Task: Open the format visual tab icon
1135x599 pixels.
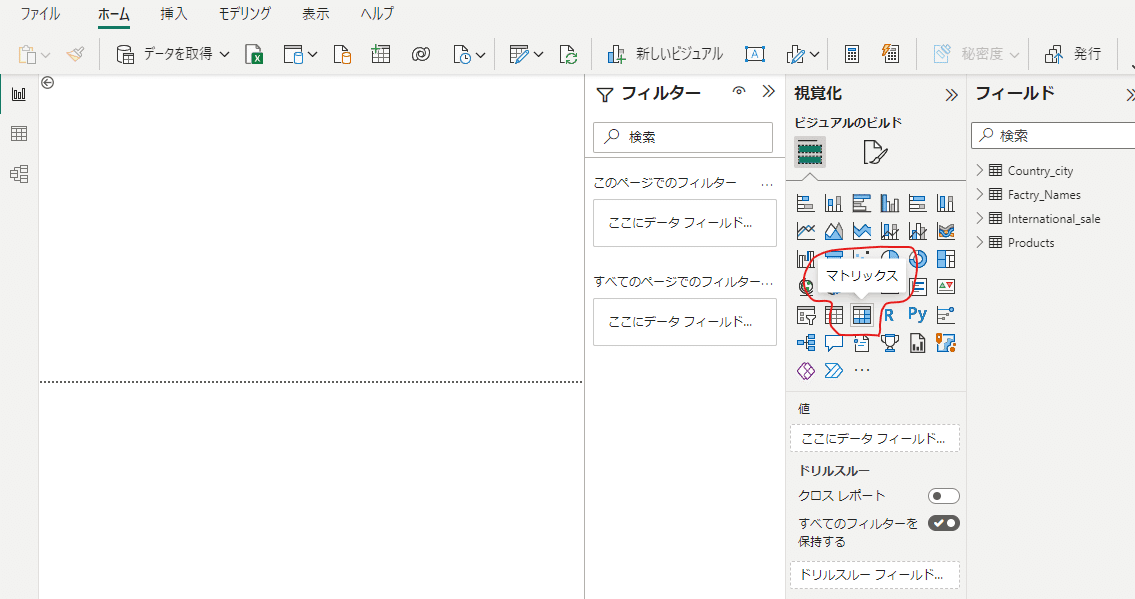Action: pos(874,153)
